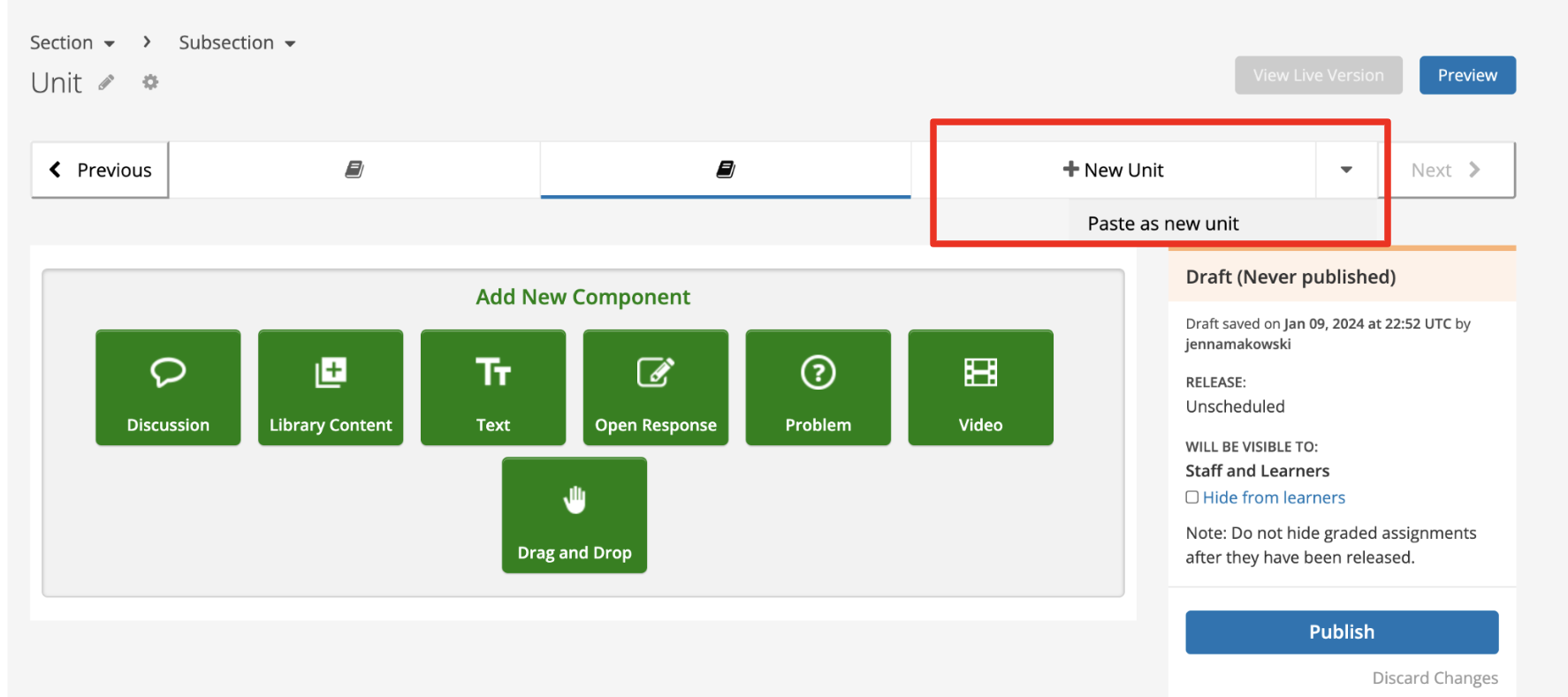The image size is (1568, 697).
Task: Click the Discard Changes link
Action: 1434,678
